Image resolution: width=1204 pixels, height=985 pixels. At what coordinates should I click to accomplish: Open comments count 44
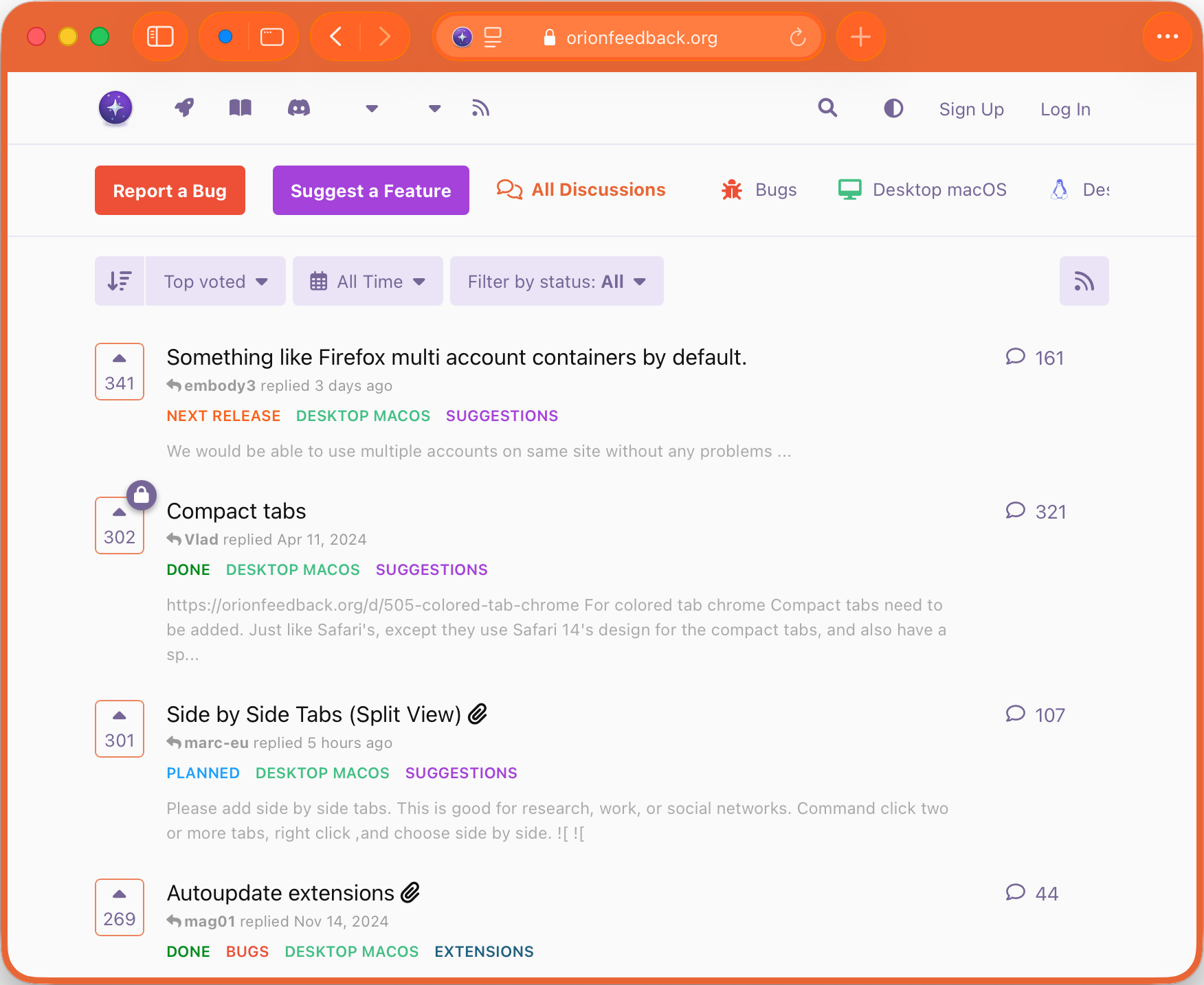pos(1032,894)
